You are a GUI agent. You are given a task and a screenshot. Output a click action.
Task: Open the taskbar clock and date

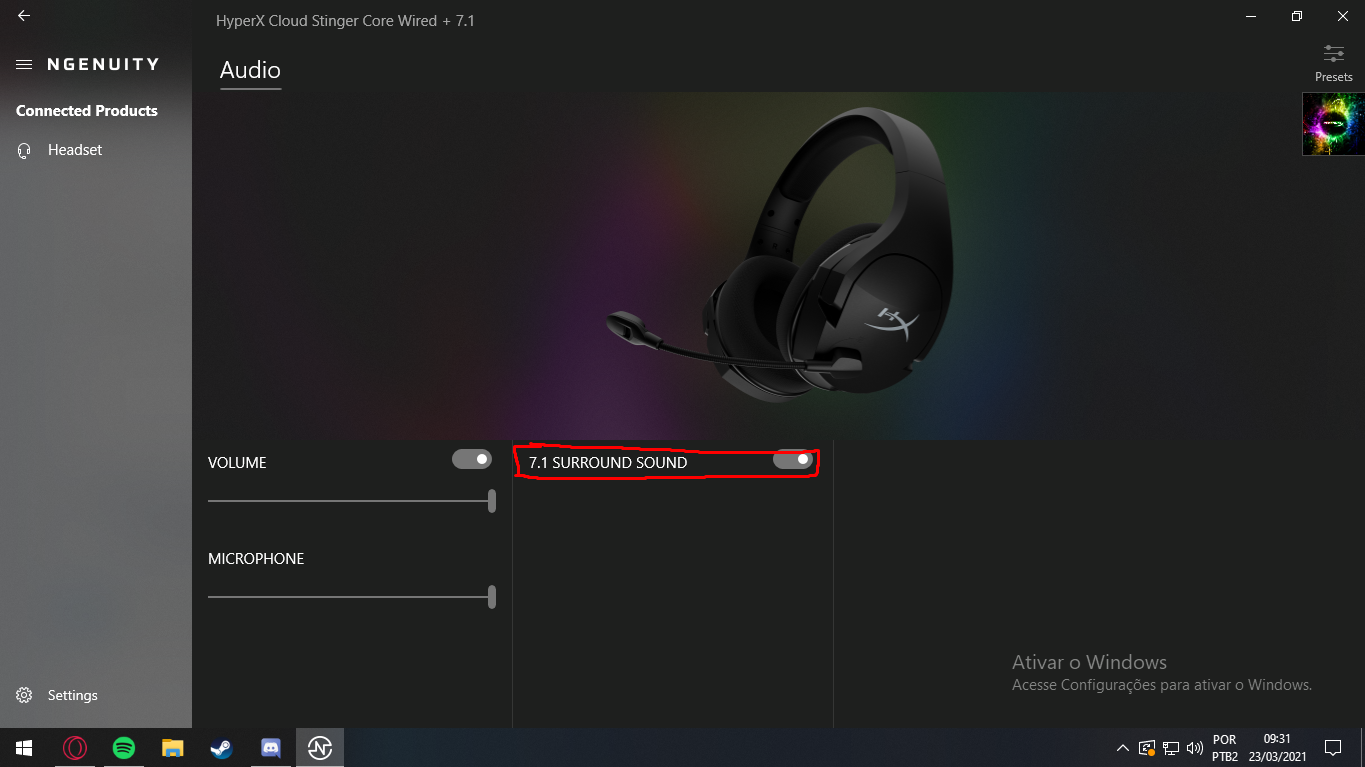[1278, 748]
